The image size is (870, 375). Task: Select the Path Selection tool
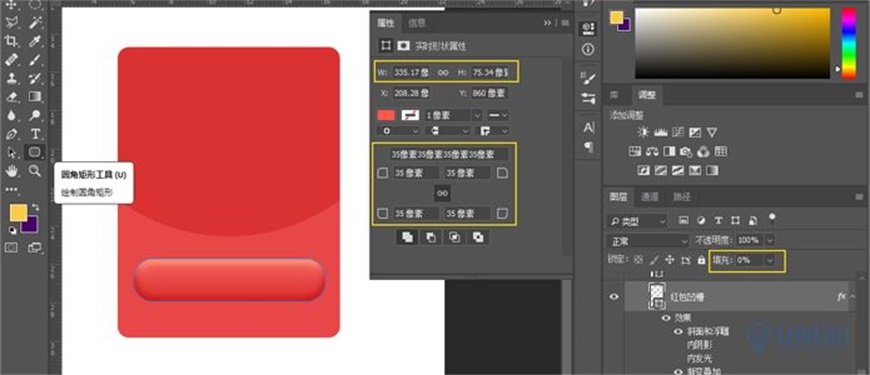(11, 152)
